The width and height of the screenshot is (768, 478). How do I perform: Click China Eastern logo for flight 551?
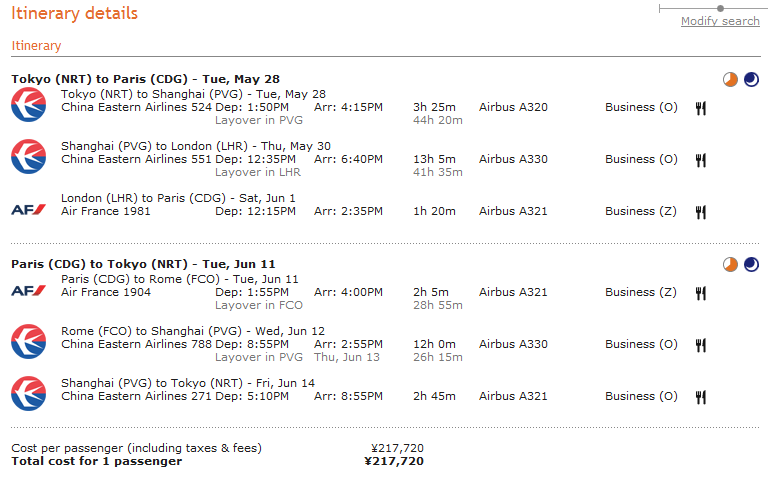pyautogui.click(x=28, y=156)
